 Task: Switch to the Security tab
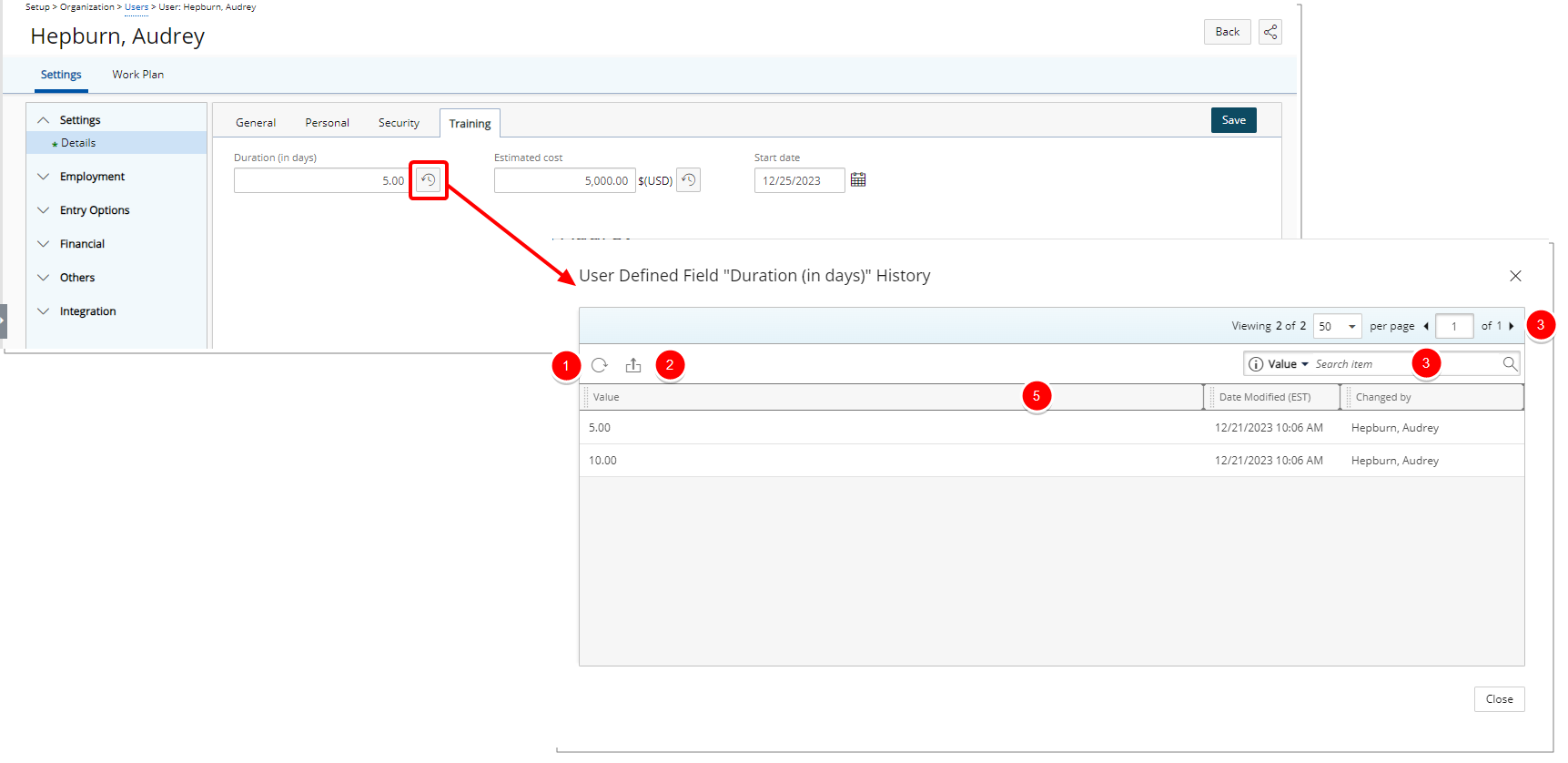pos(399,123)
